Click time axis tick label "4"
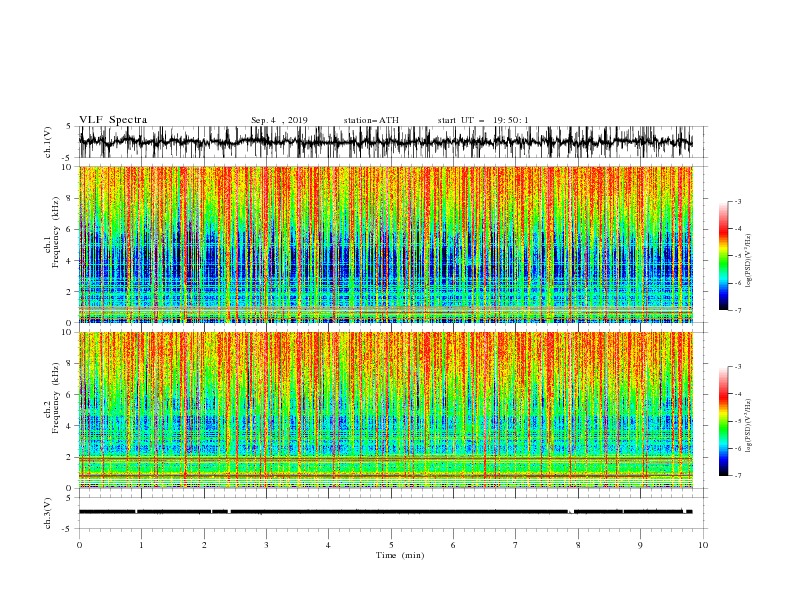 [328, 545]
